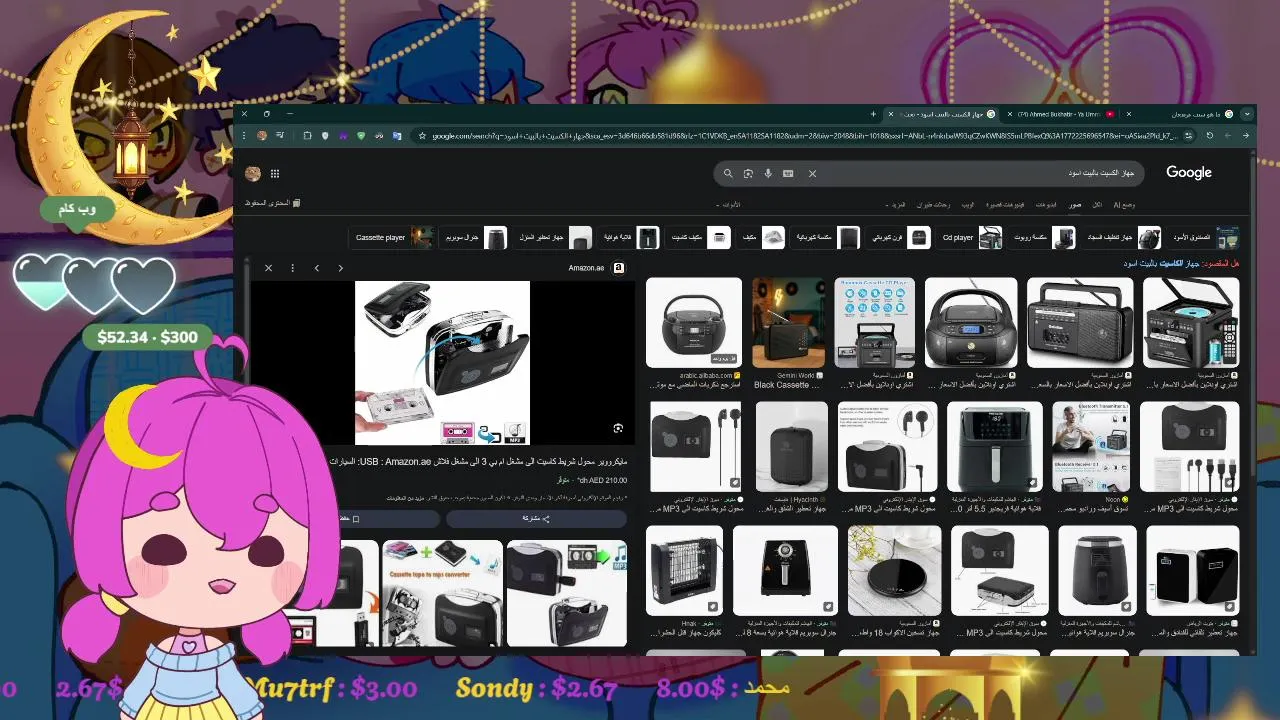Image resolution: width=1280 pixels, height=720 pixels.
Task: Click the Google logo
Action: [1188, 172]
